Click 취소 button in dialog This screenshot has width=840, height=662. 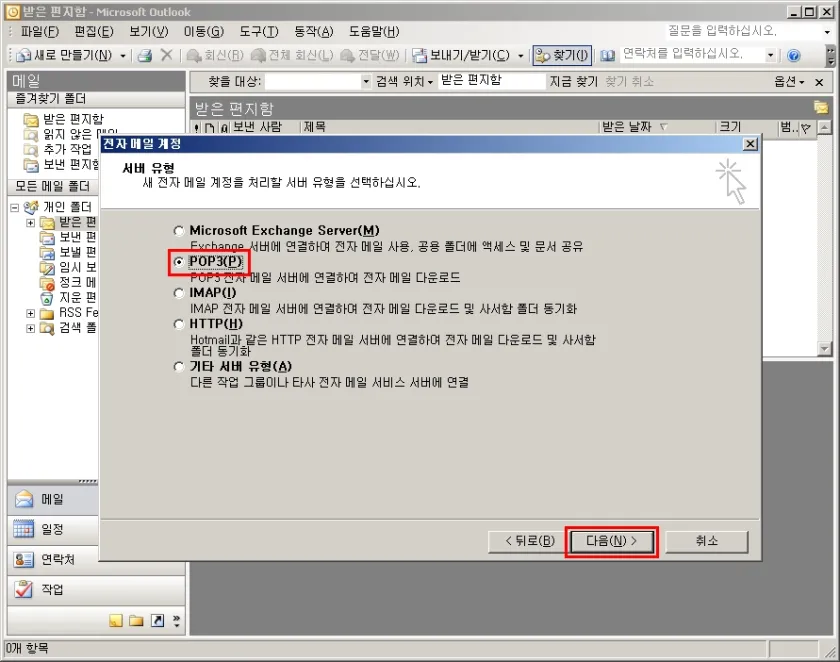pyautogui.click(x=707, y=541)
